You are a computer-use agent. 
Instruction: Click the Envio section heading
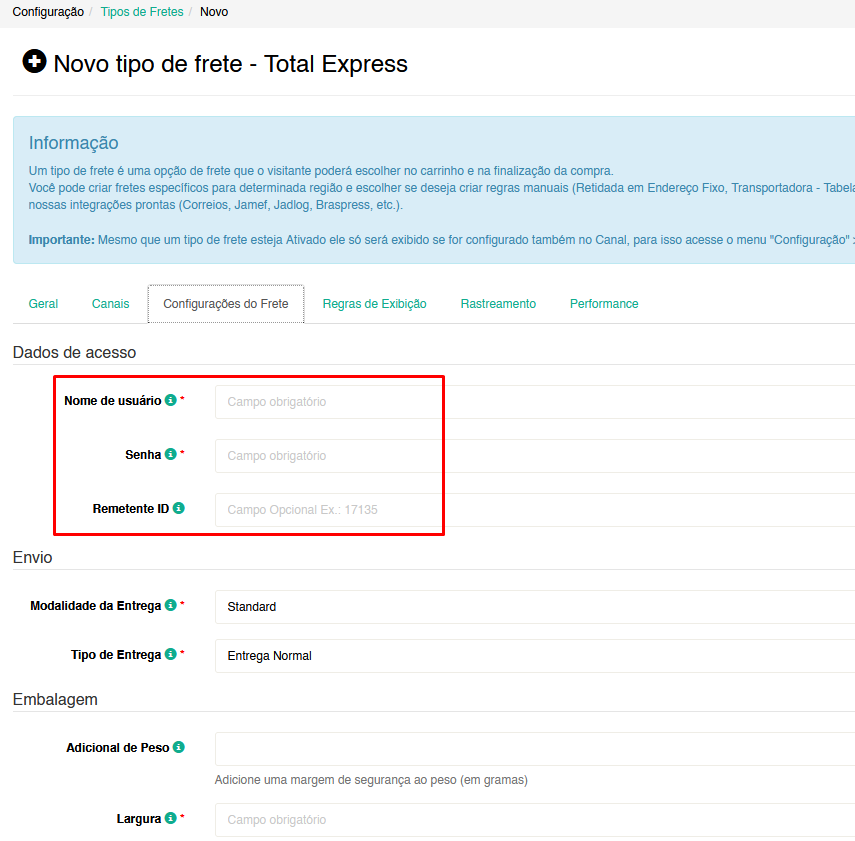click(32, 557)
